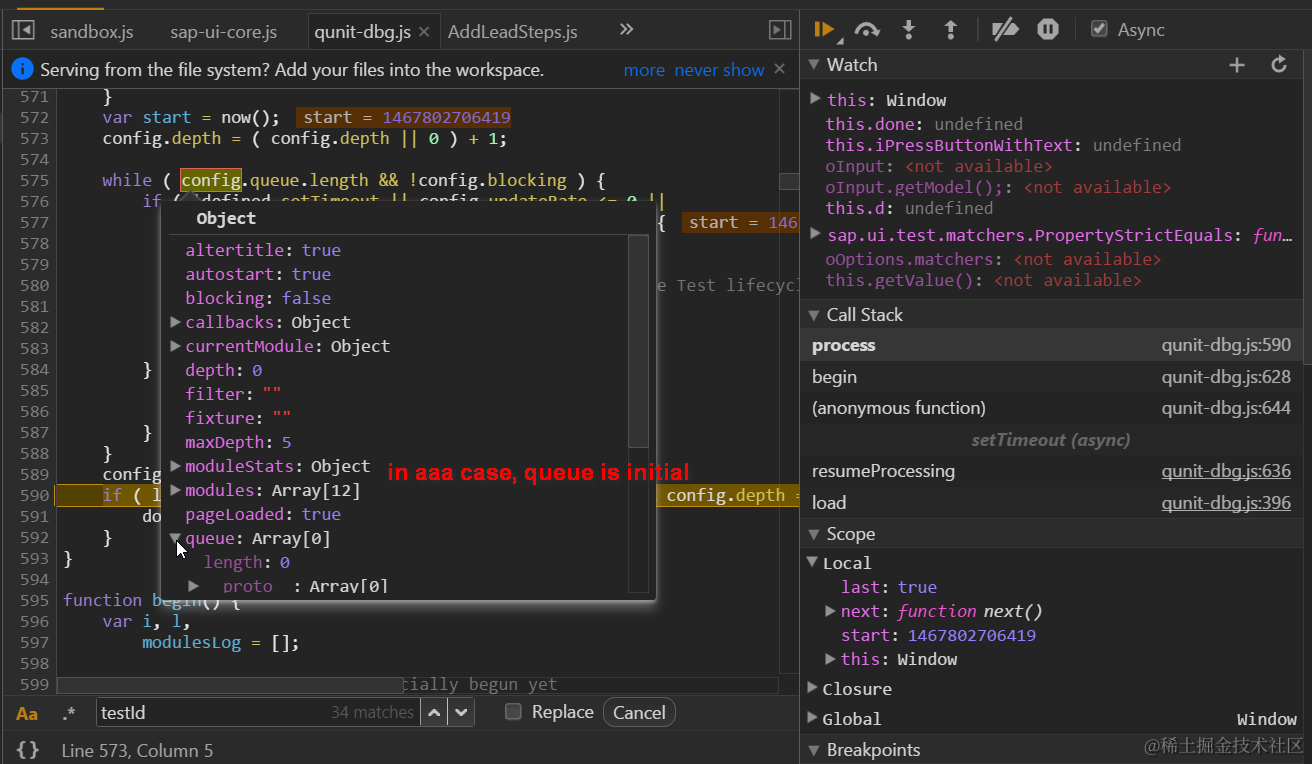Click the 'never show' link
1312x764 pixels.
pos(719,70)
